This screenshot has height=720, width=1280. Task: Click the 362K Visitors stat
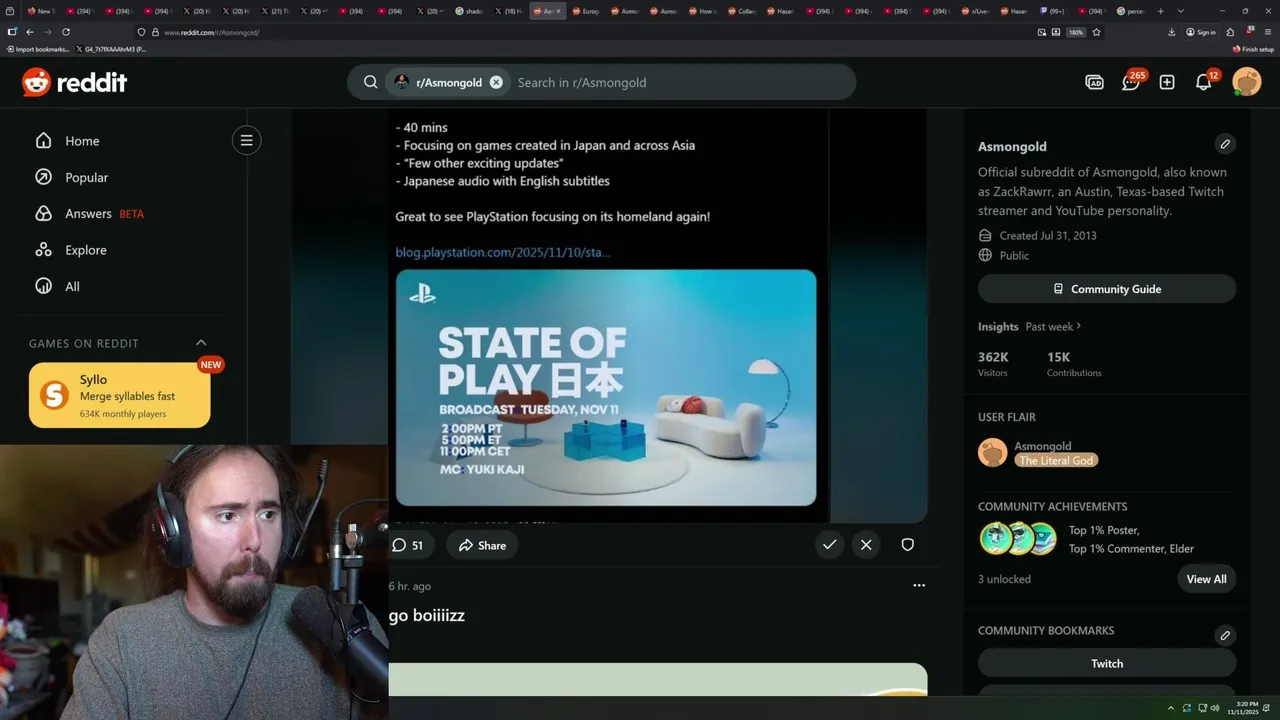tap(994, 364)
